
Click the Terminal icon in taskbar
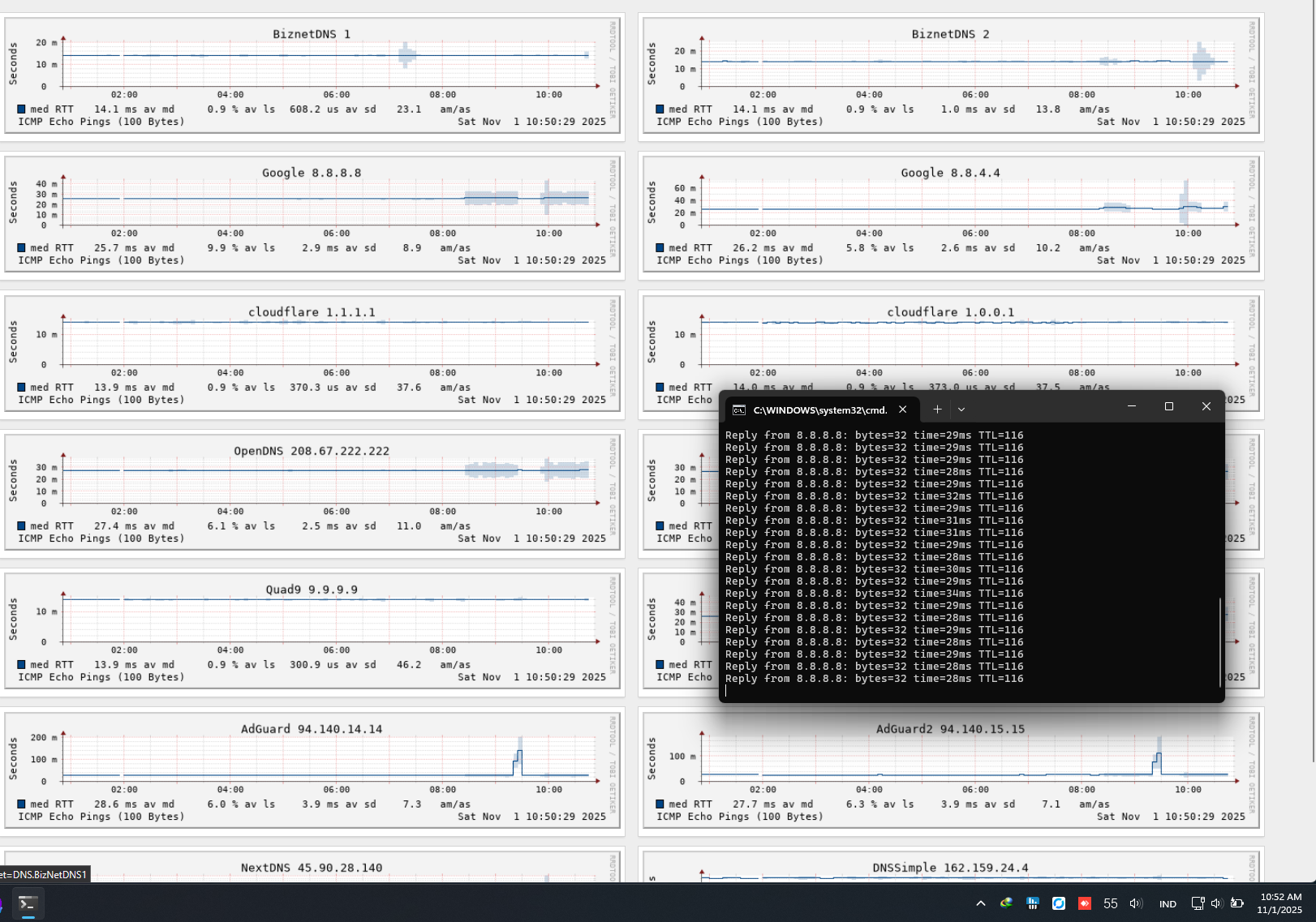pyautogui.click(x=28, y=903)
